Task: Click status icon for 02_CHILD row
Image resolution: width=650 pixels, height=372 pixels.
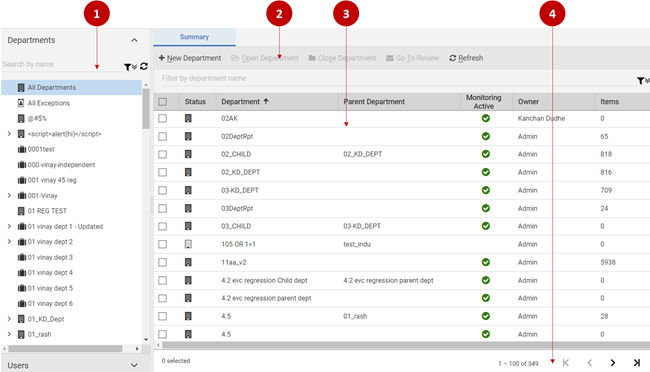Action: [188, 154]
